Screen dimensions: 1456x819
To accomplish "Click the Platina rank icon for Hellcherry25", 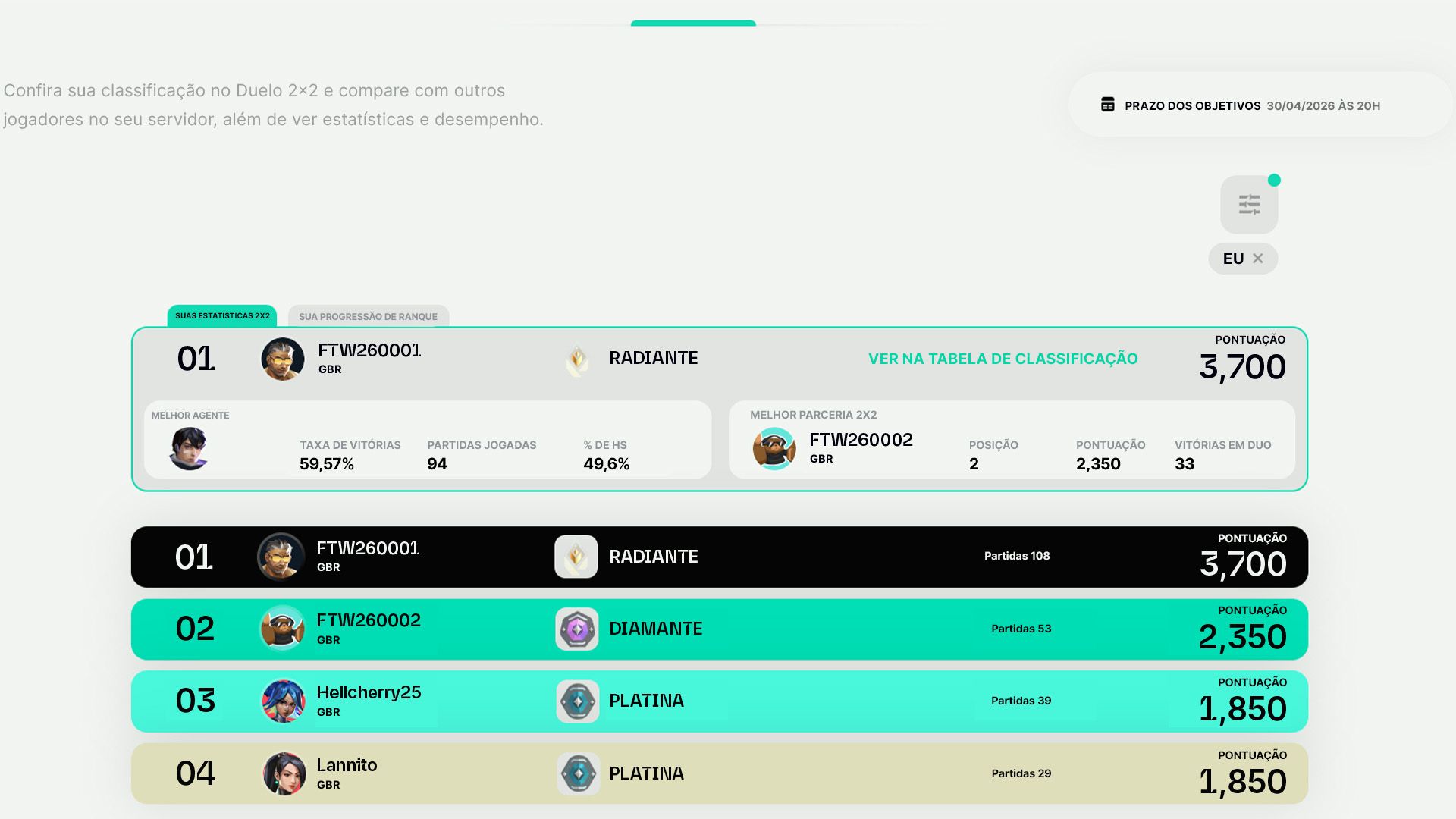I will 577,701.
